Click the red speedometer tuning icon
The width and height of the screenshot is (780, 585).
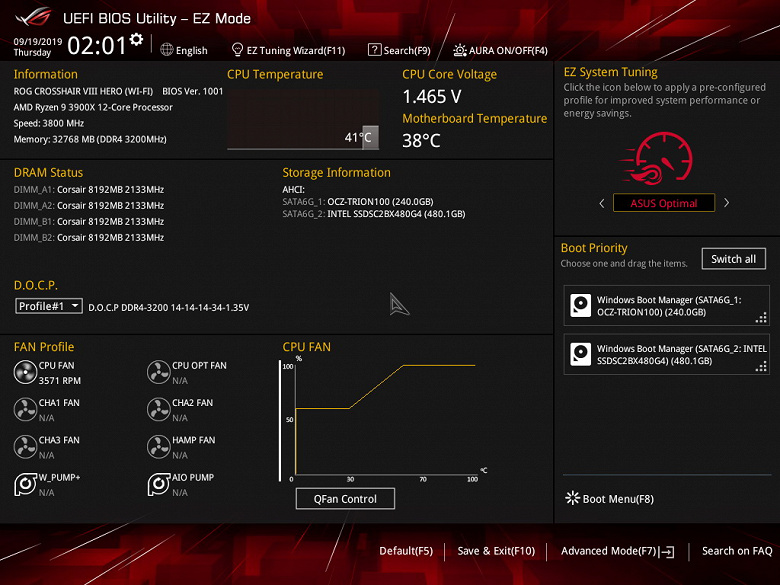click(x=657, y=159)
